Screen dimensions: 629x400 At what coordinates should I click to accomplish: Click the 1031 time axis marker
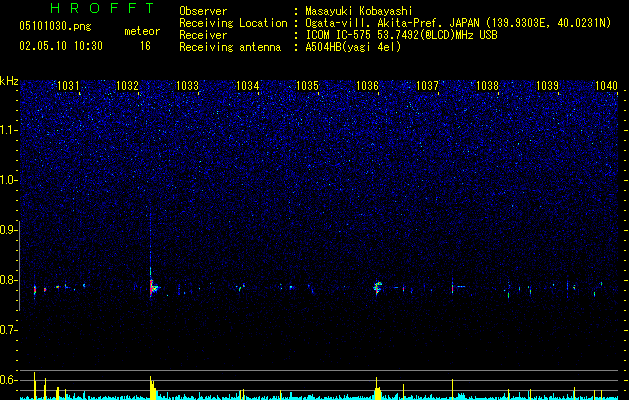coord(68,85)
